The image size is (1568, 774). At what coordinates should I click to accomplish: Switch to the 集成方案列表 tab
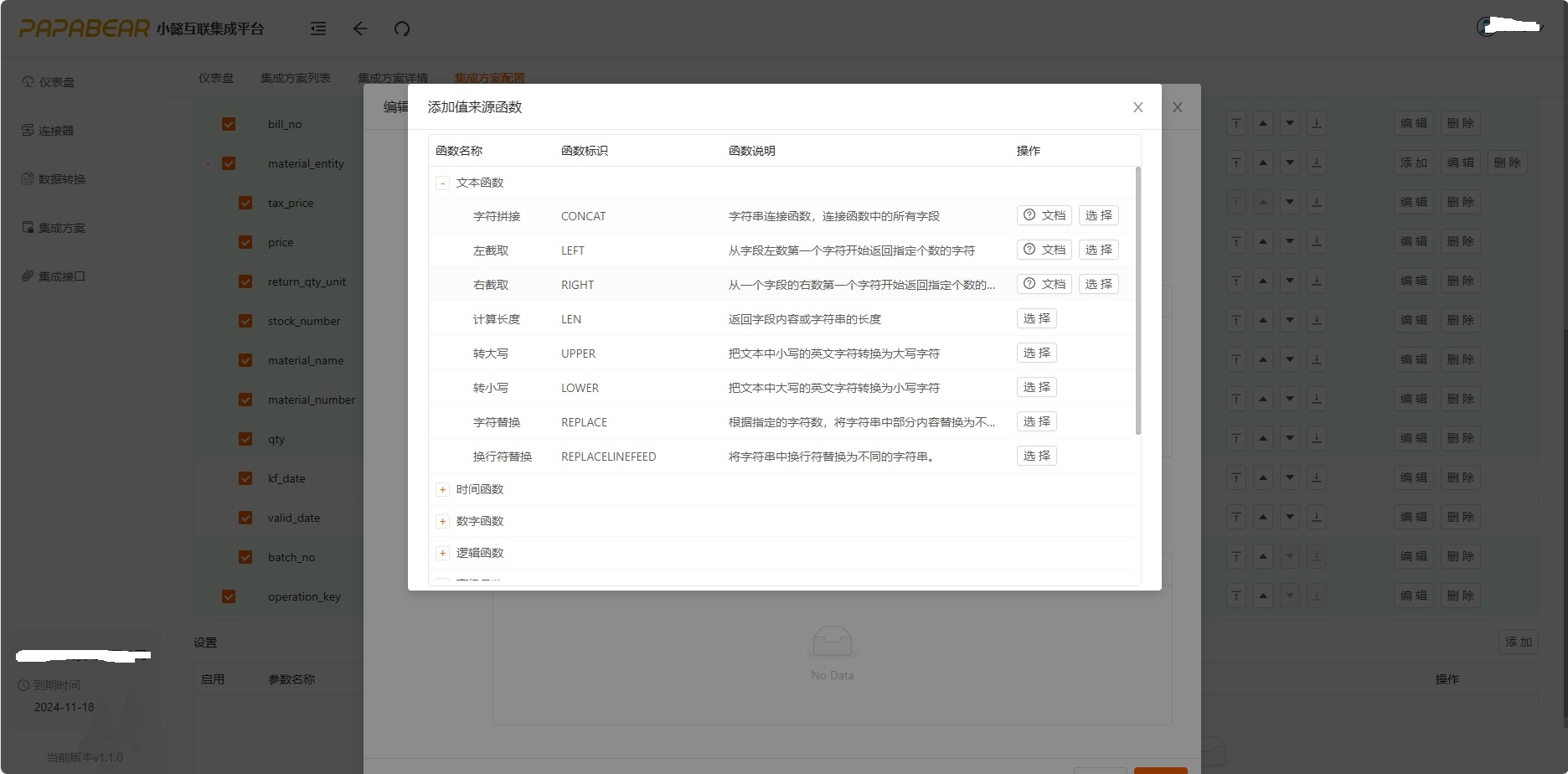(x=295, y=78)
